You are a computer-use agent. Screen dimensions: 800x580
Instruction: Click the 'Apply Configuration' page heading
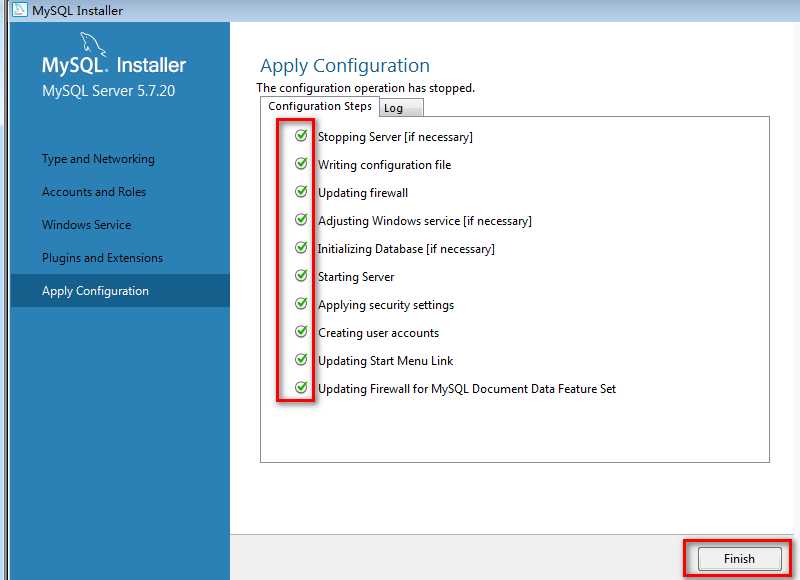pos(345,66)
